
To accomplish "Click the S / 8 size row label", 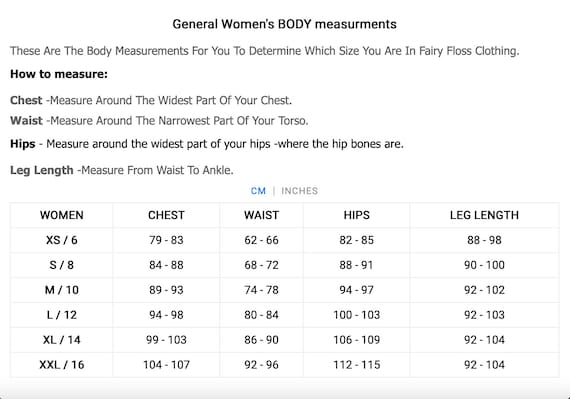I will (62, 265).
